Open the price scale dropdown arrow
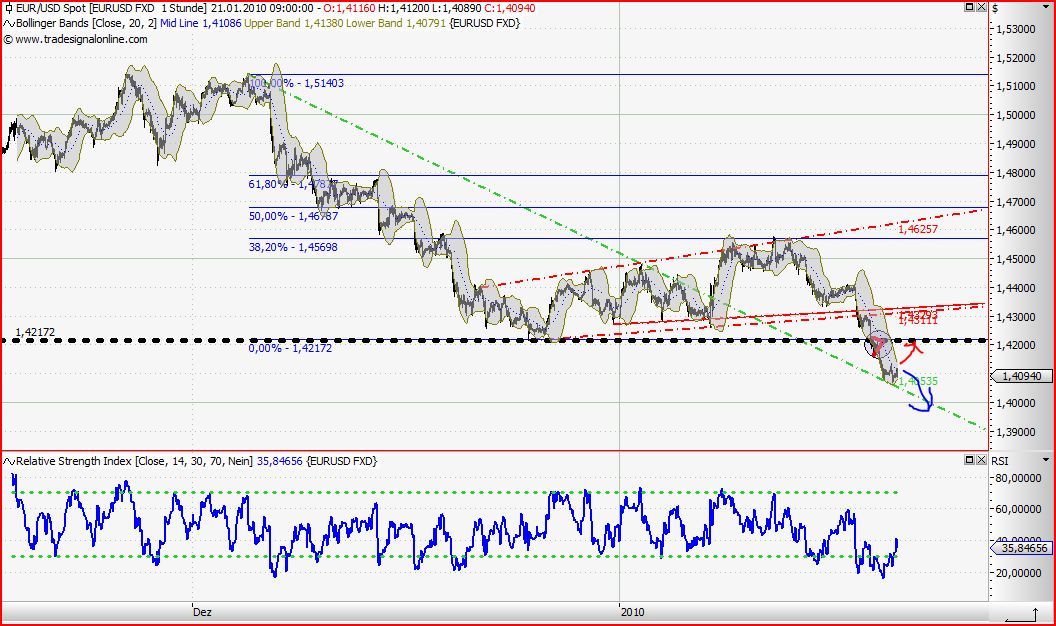 point(1045,6)
